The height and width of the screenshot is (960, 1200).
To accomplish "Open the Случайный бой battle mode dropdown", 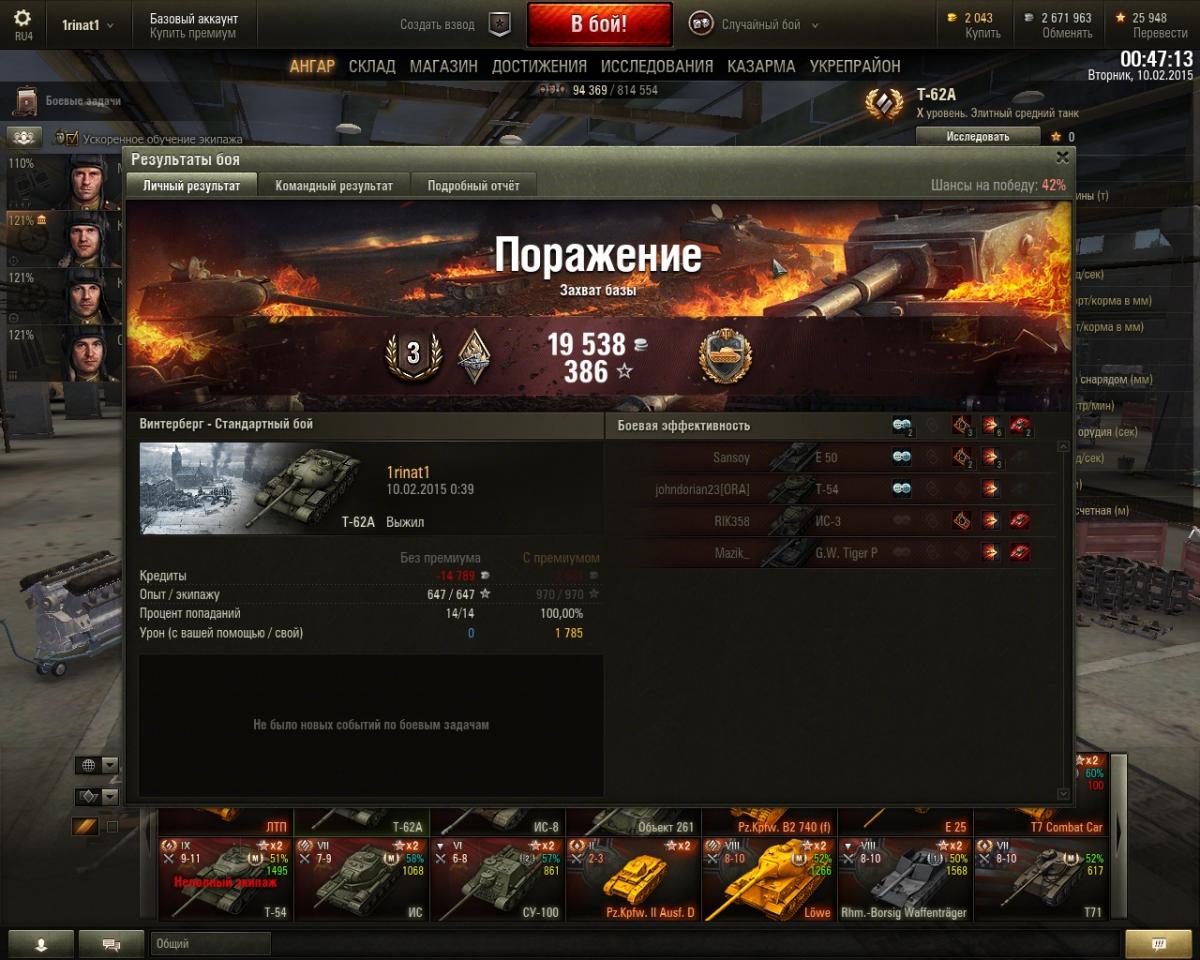I will (x=755, y=25).
